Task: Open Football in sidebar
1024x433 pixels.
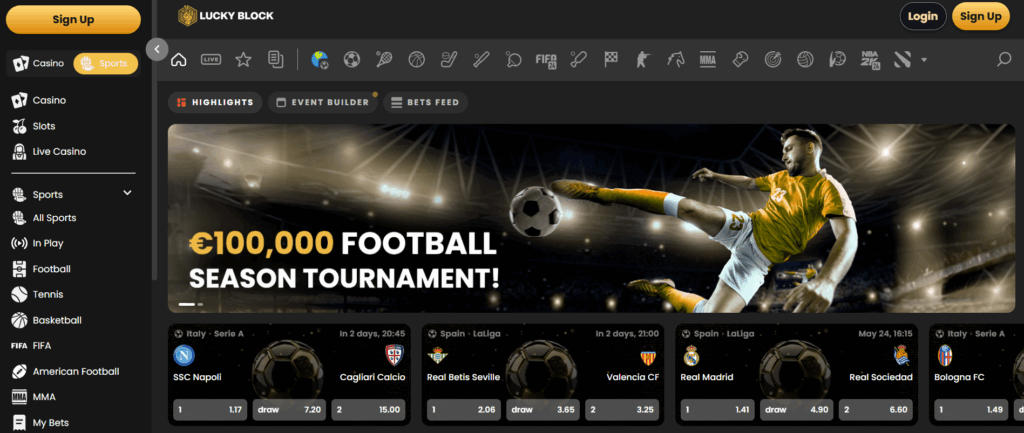Action: (41, 269)
